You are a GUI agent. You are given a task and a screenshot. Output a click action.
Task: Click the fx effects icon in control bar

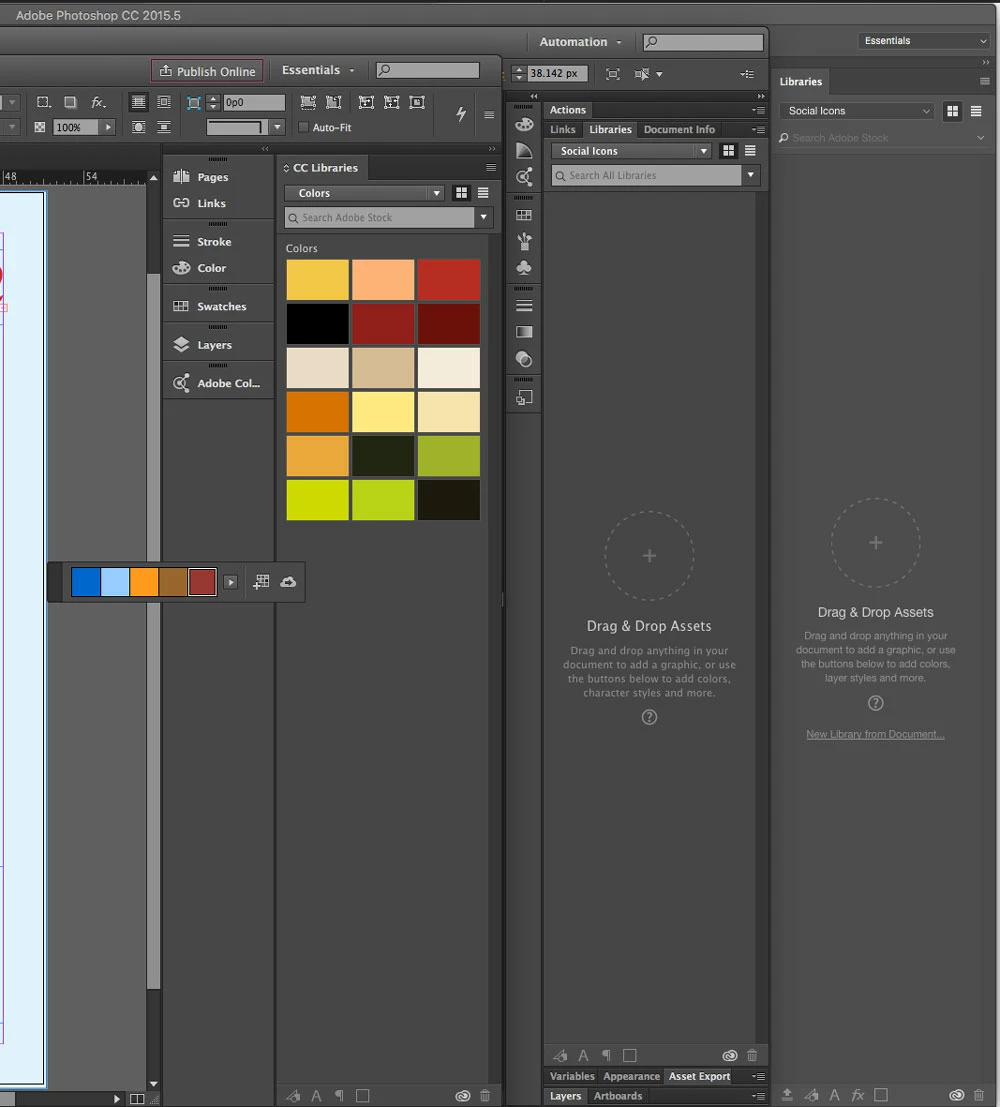click(x=99, y=102)
